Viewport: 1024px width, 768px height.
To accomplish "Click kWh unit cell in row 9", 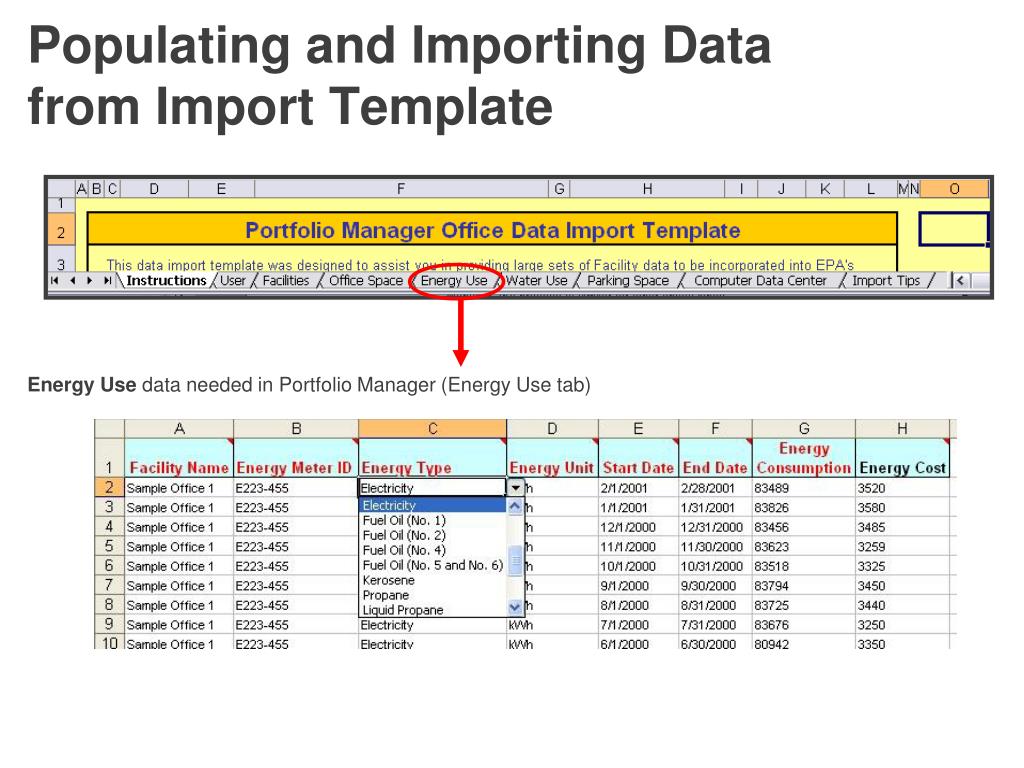I will coord(552,625).
